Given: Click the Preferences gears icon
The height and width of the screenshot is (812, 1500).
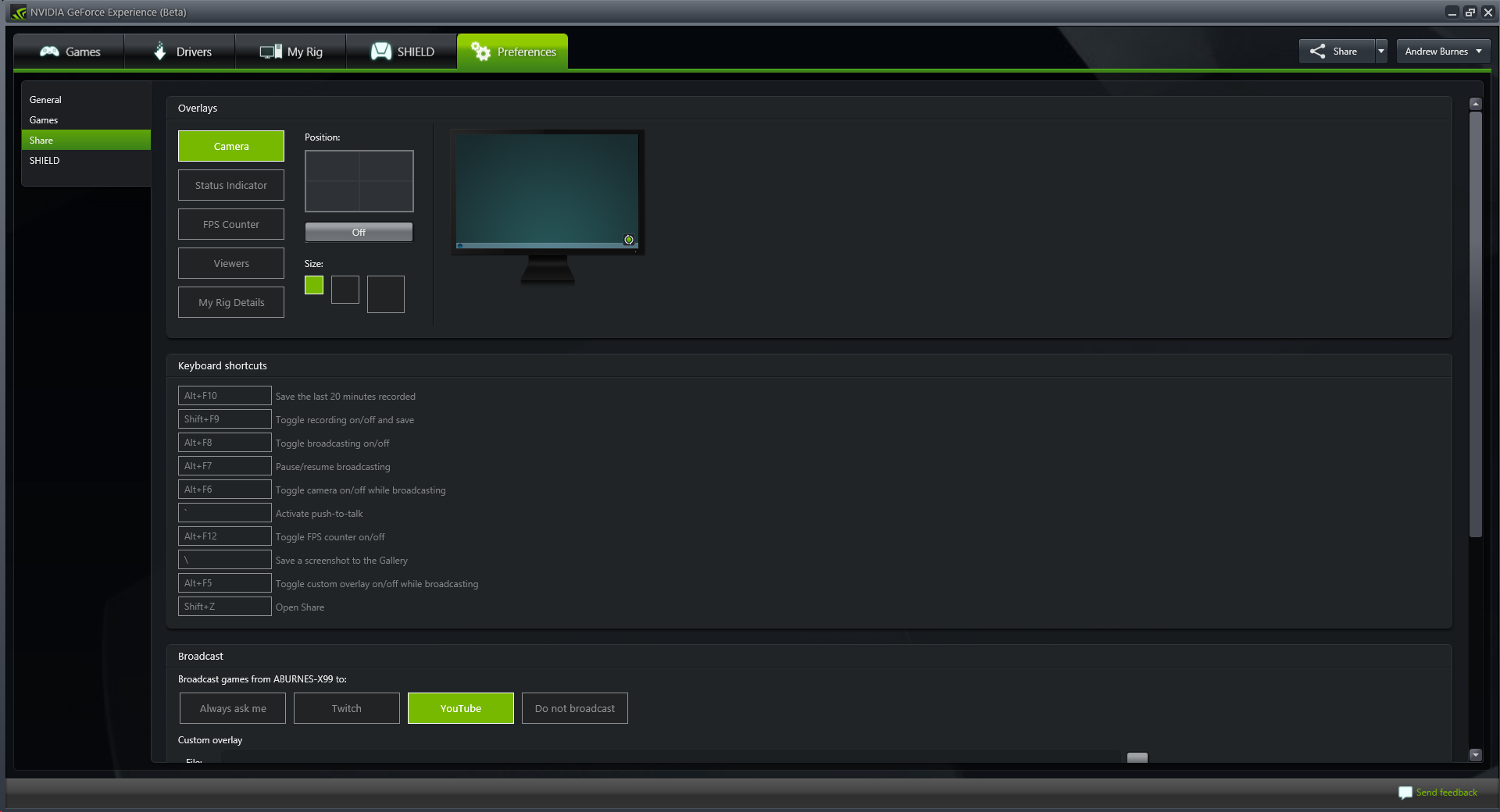Looking at the screenshot, I should tap(480, 52).
